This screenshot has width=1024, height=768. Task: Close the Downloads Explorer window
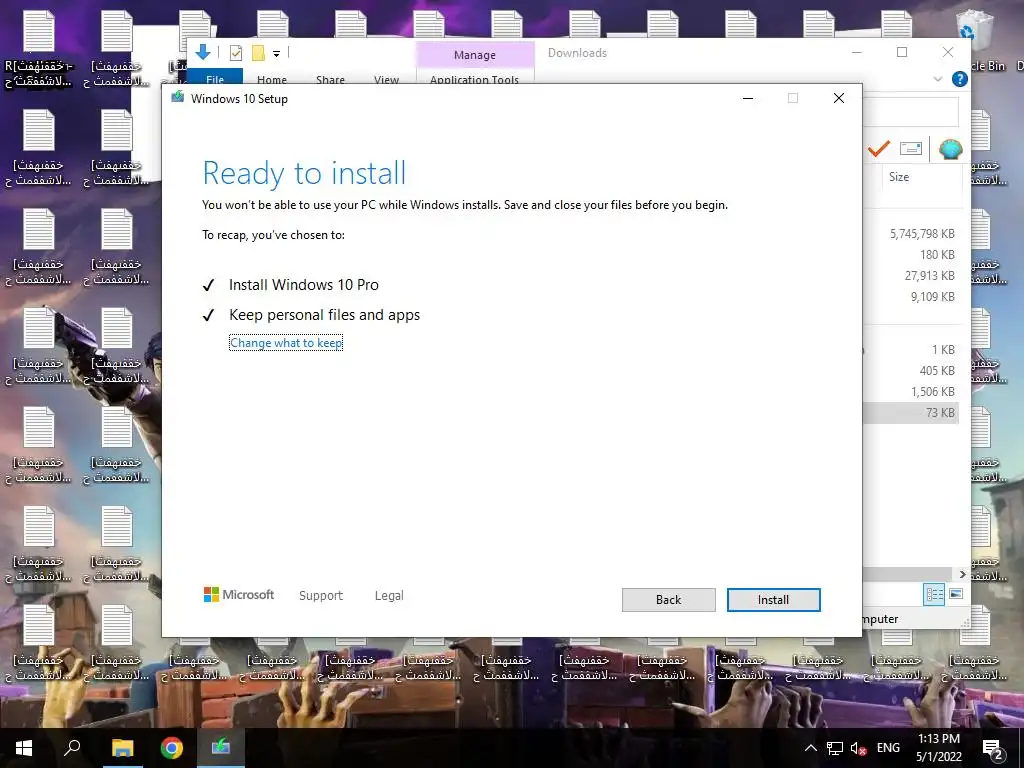pyautogui.click(x=948, y=52)
